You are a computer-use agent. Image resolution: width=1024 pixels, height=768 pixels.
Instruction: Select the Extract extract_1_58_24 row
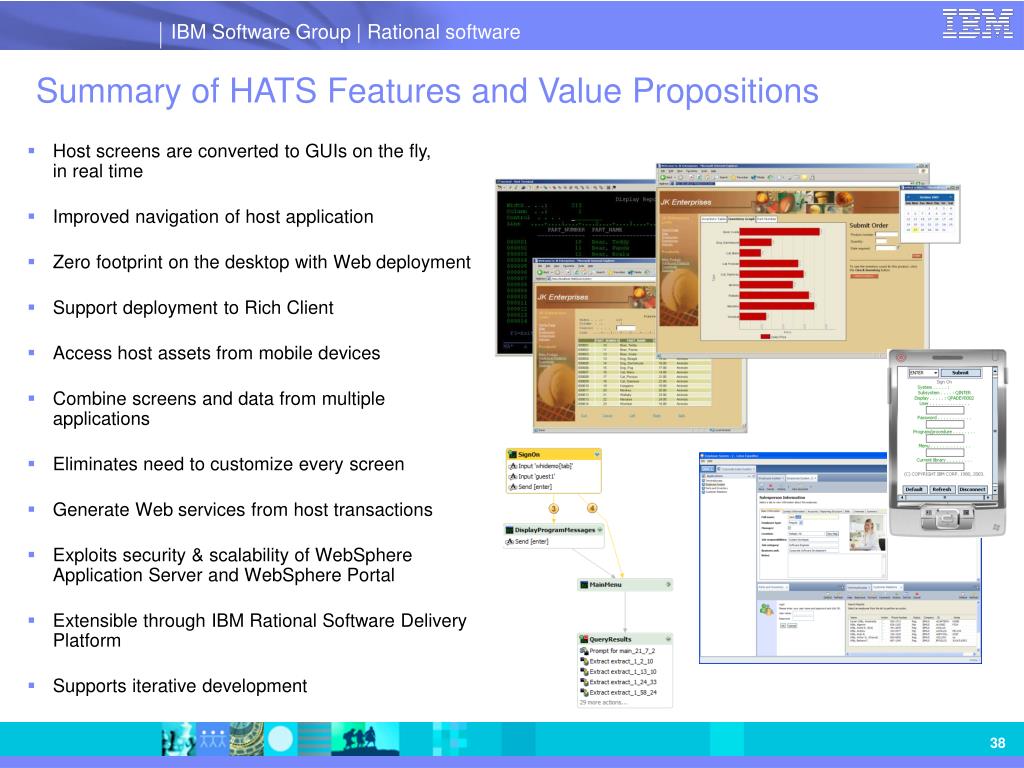point(618,693)
